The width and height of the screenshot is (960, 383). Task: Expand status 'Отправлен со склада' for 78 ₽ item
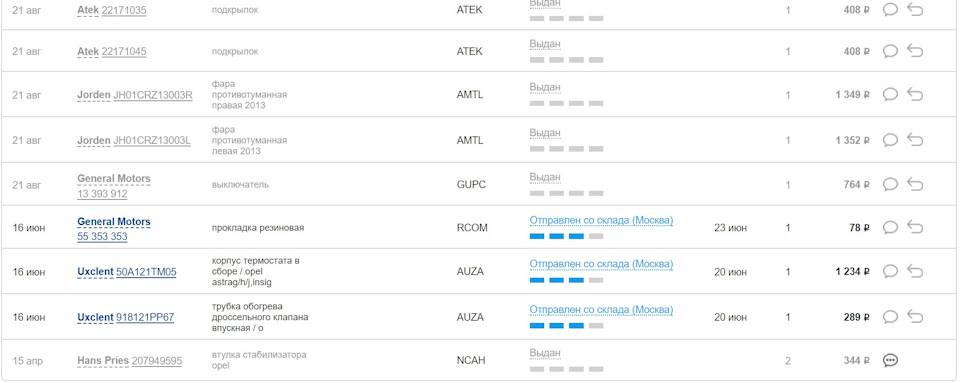(x=601, y=220)
